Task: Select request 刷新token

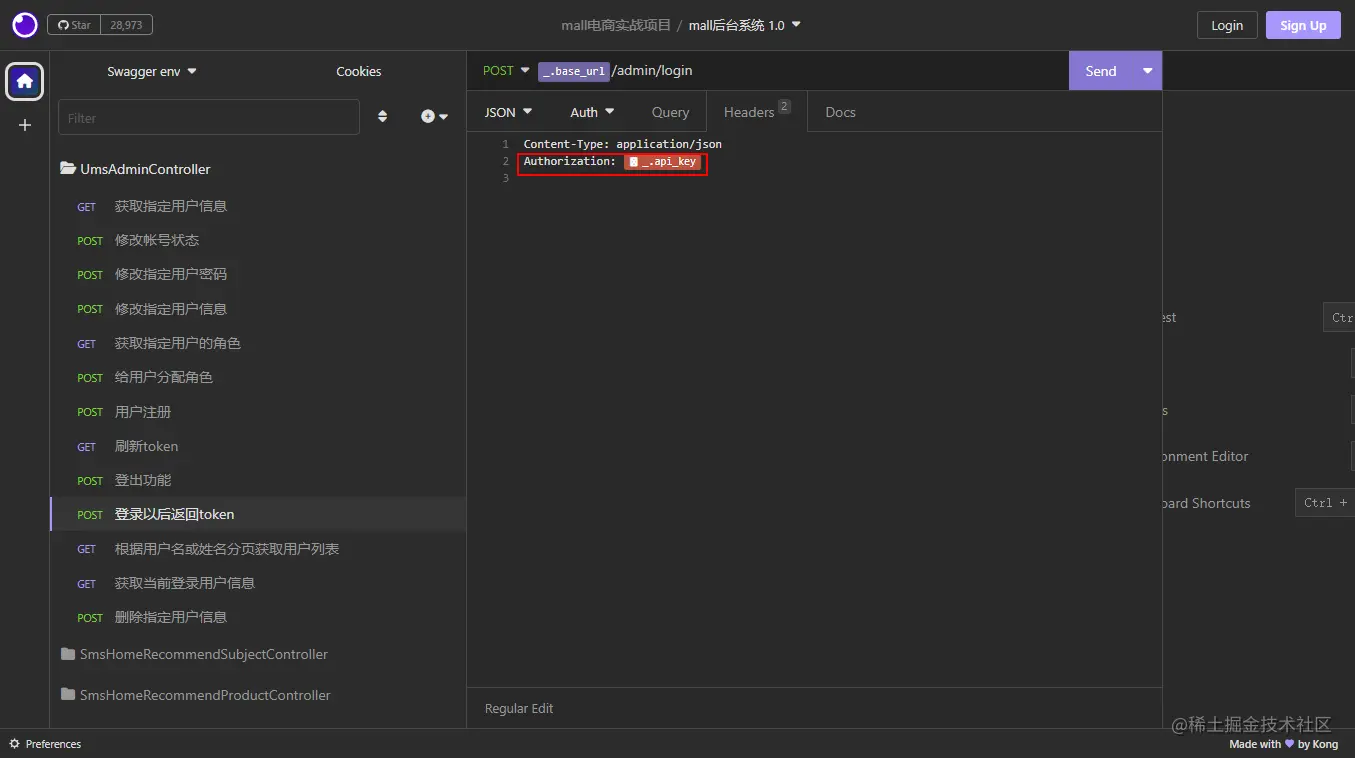Action: click(x=258, y=446)
